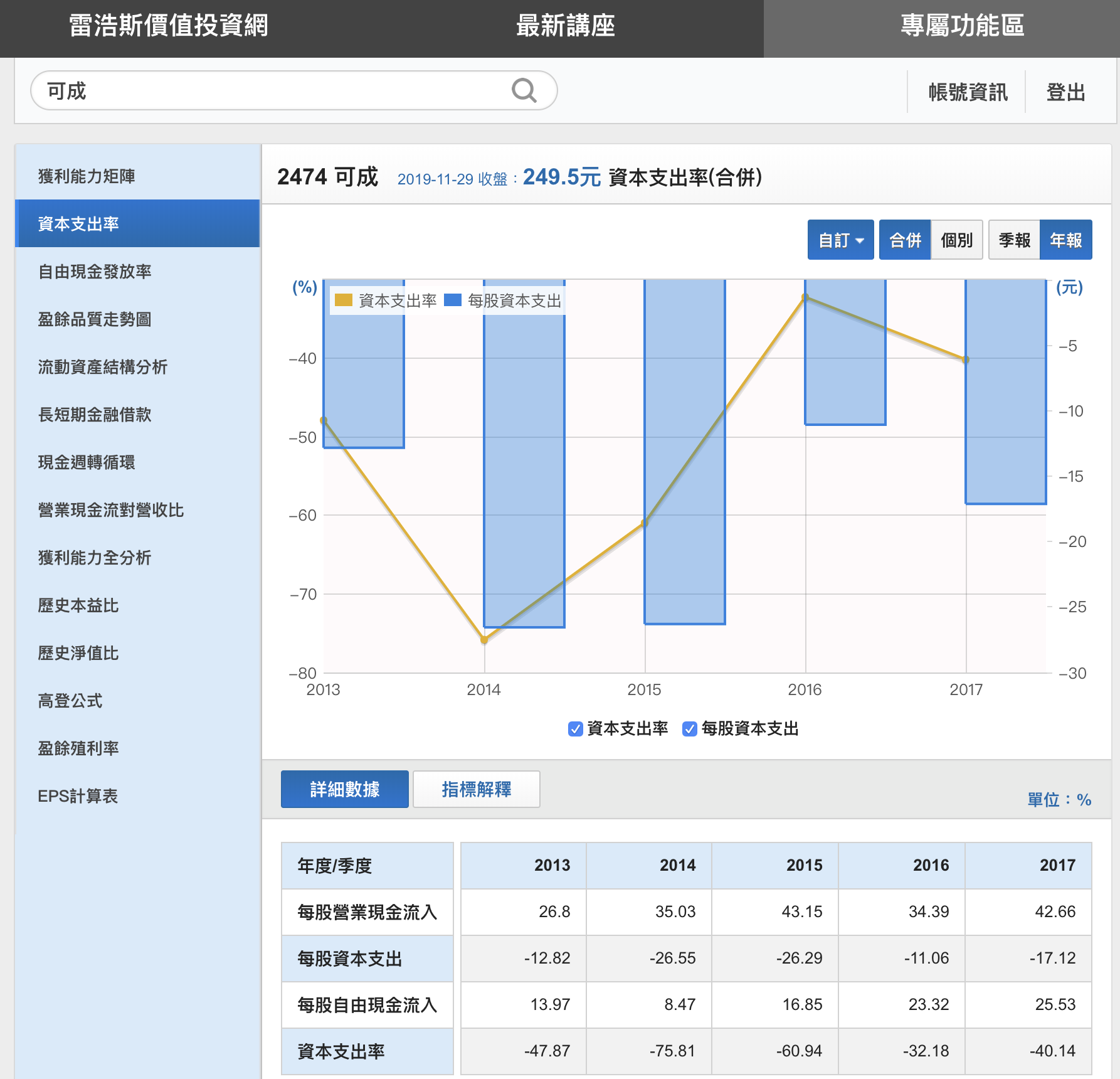
Task: Uncheck the 每股資本支出 checkbox
Action: [x=689, y=729]
